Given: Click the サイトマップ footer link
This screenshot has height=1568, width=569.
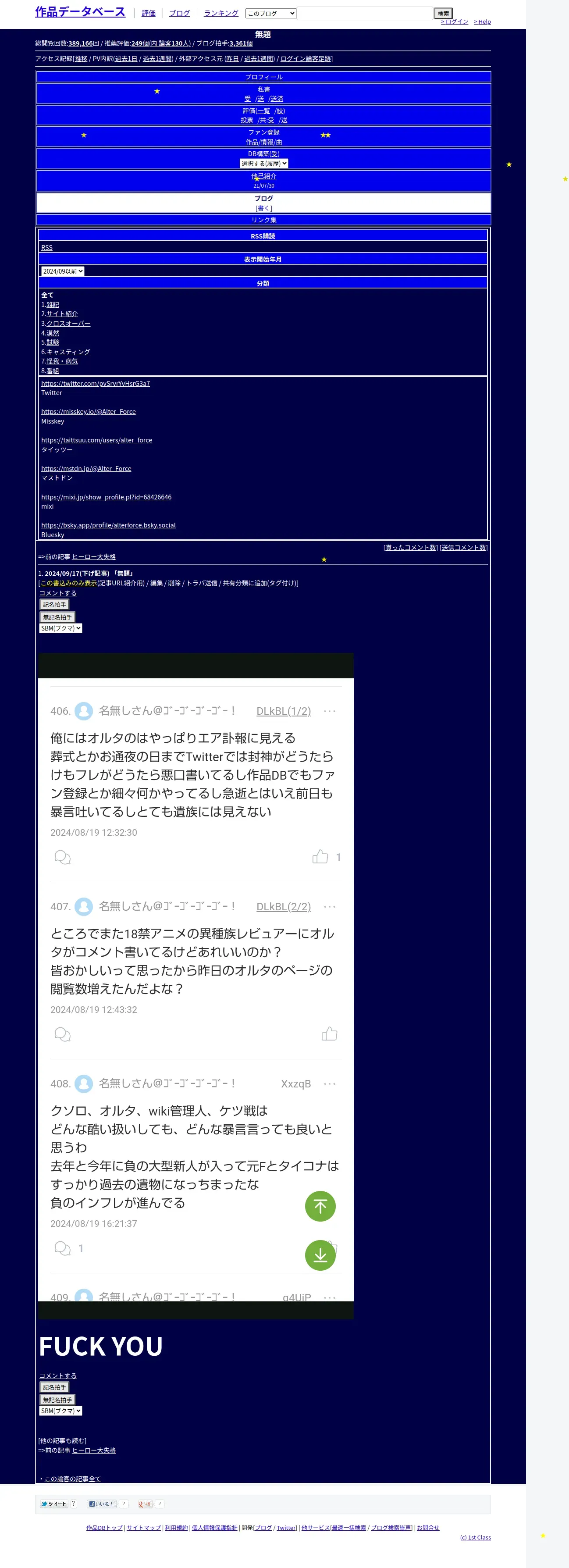Looking at the screenshot, I should (x=144, y=1527).
